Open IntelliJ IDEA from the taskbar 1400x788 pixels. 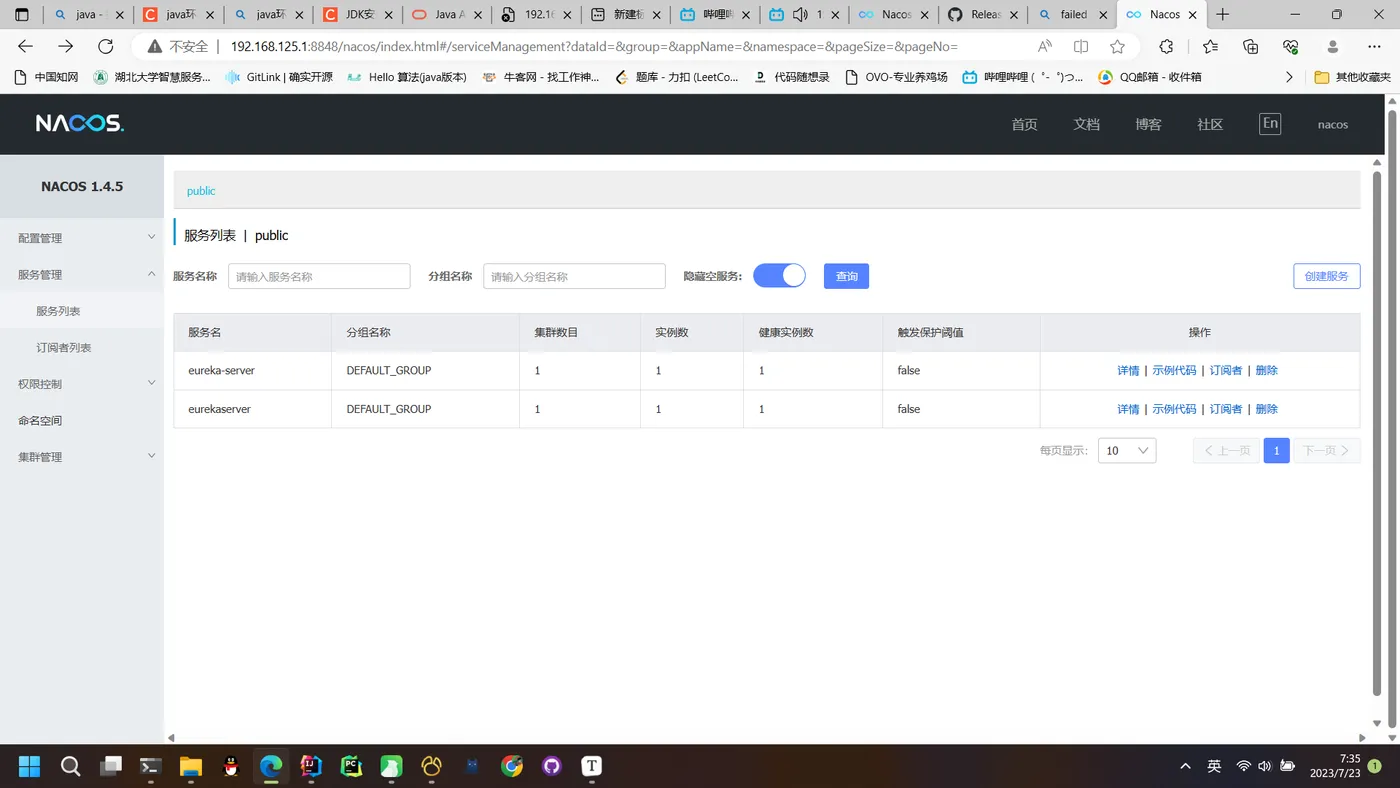point(311,766)
